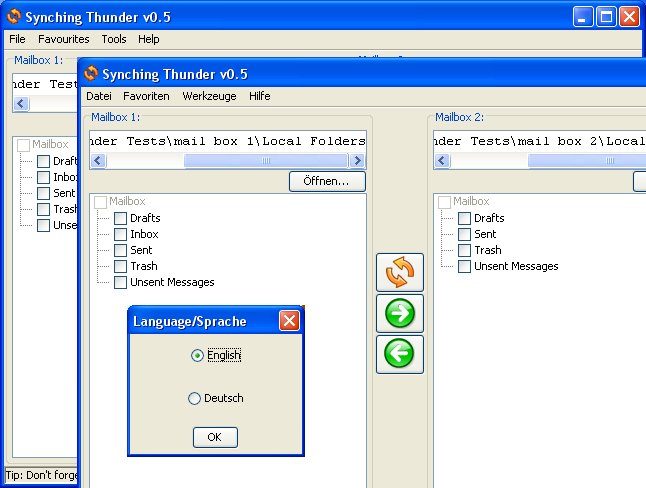Screen dimensions: 646x488
Task: Click the Mailbox 2 path text field
Action: point(540,141)
